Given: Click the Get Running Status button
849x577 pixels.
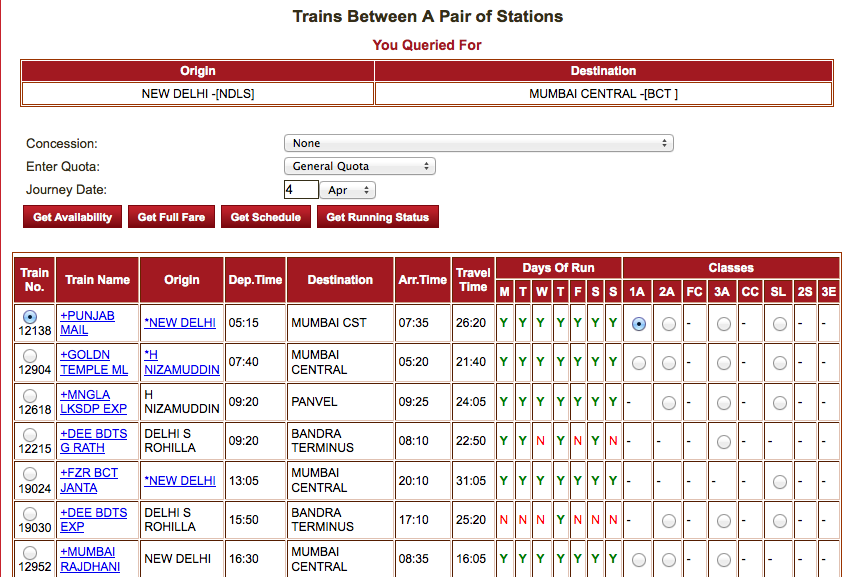Looking at the screenshot, I should point(377,216).
